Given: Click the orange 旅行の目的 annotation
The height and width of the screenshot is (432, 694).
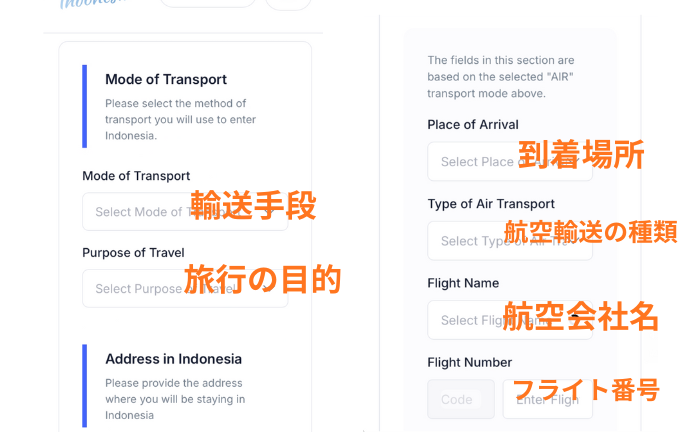Looking at the screenshot, I should 263,279.
